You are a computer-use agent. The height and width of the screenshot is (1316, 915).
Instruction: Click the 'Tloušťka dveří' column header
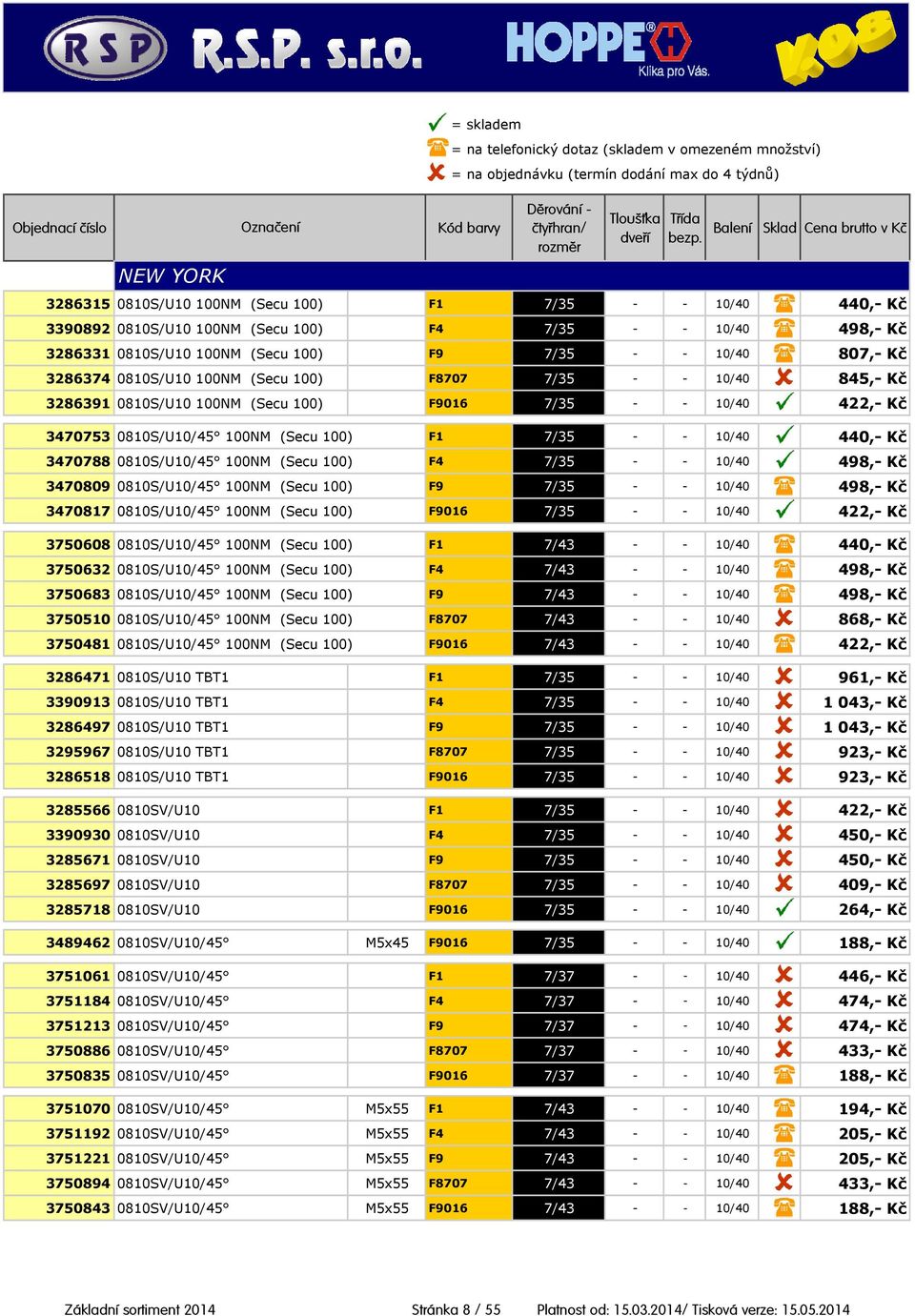635,228
